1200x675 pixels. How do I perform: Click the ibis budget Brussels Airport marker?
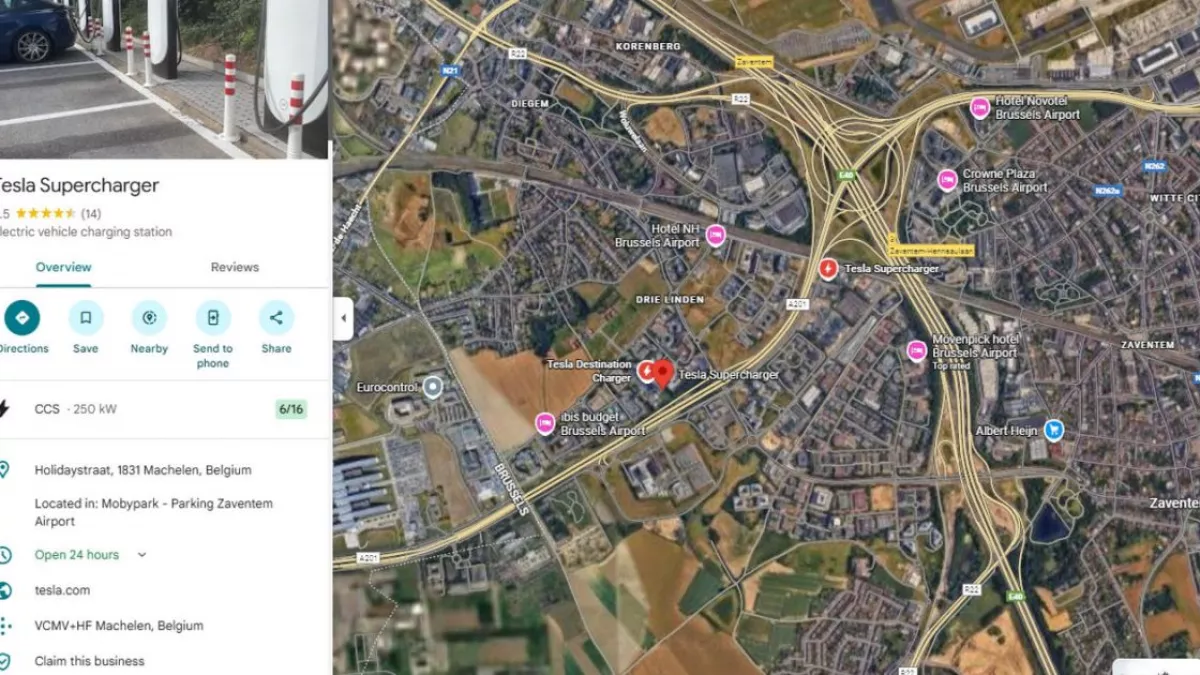(x=545, y=423)
